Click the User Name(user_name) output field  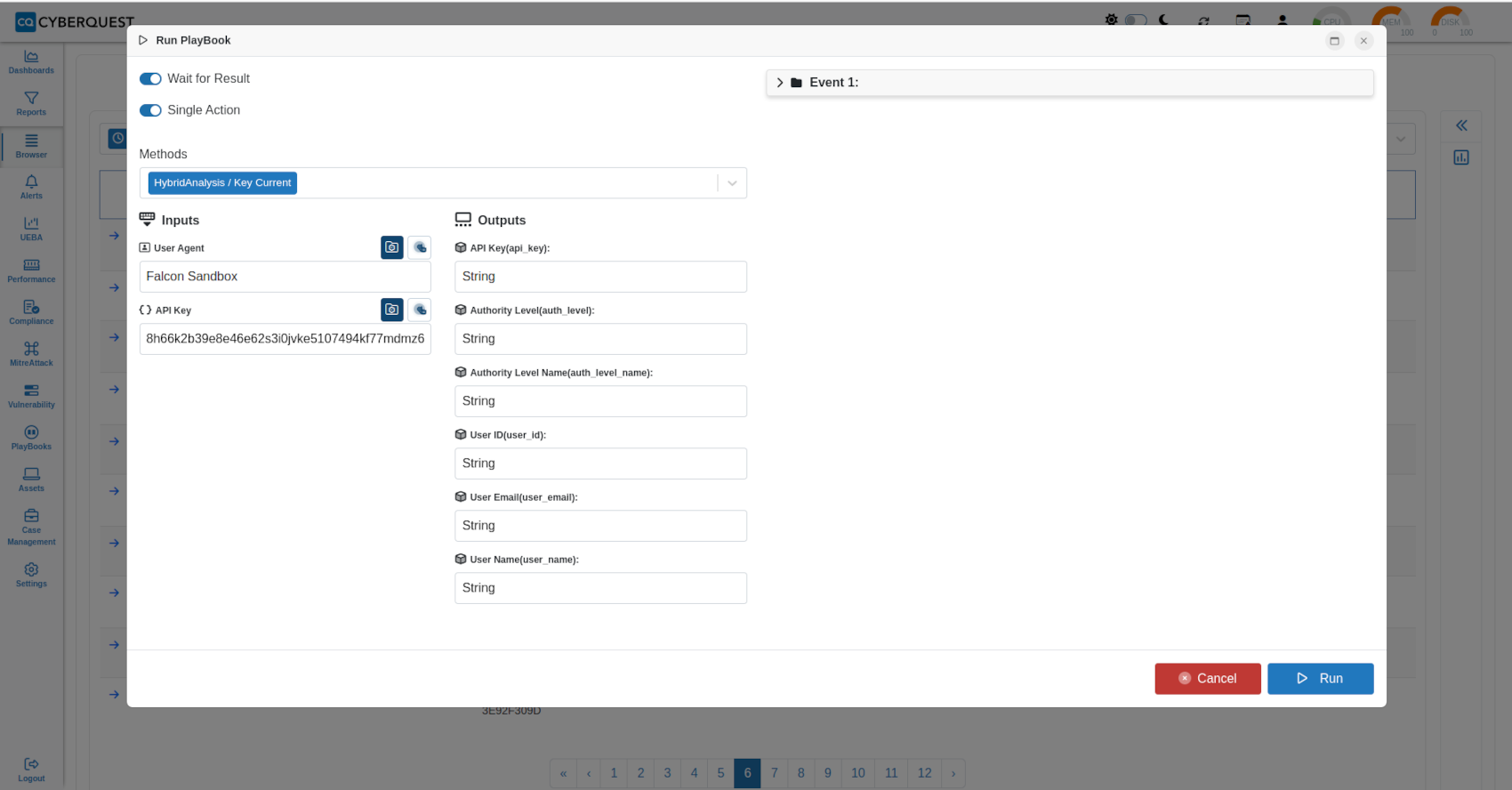tap(601, 588)
